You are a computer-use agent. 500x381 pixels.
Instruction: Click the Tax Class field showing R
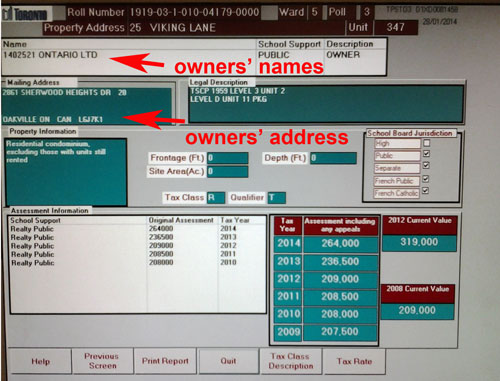pos(216,198)
